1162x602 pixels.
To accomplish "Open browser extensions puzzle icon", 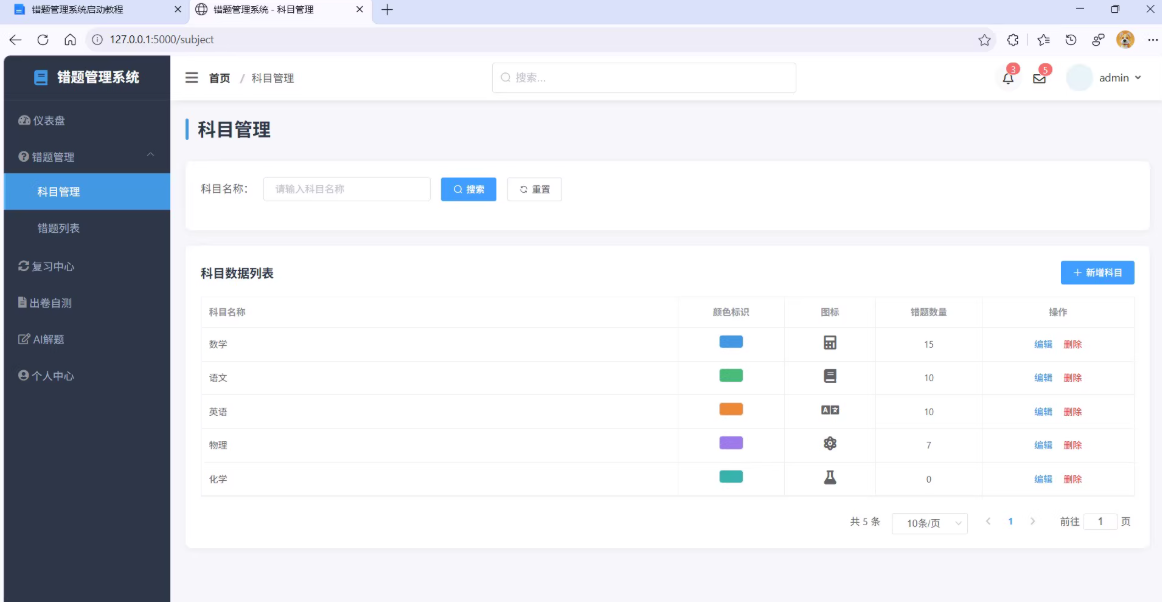I will pyautogui.click(x=1012, y=40).
